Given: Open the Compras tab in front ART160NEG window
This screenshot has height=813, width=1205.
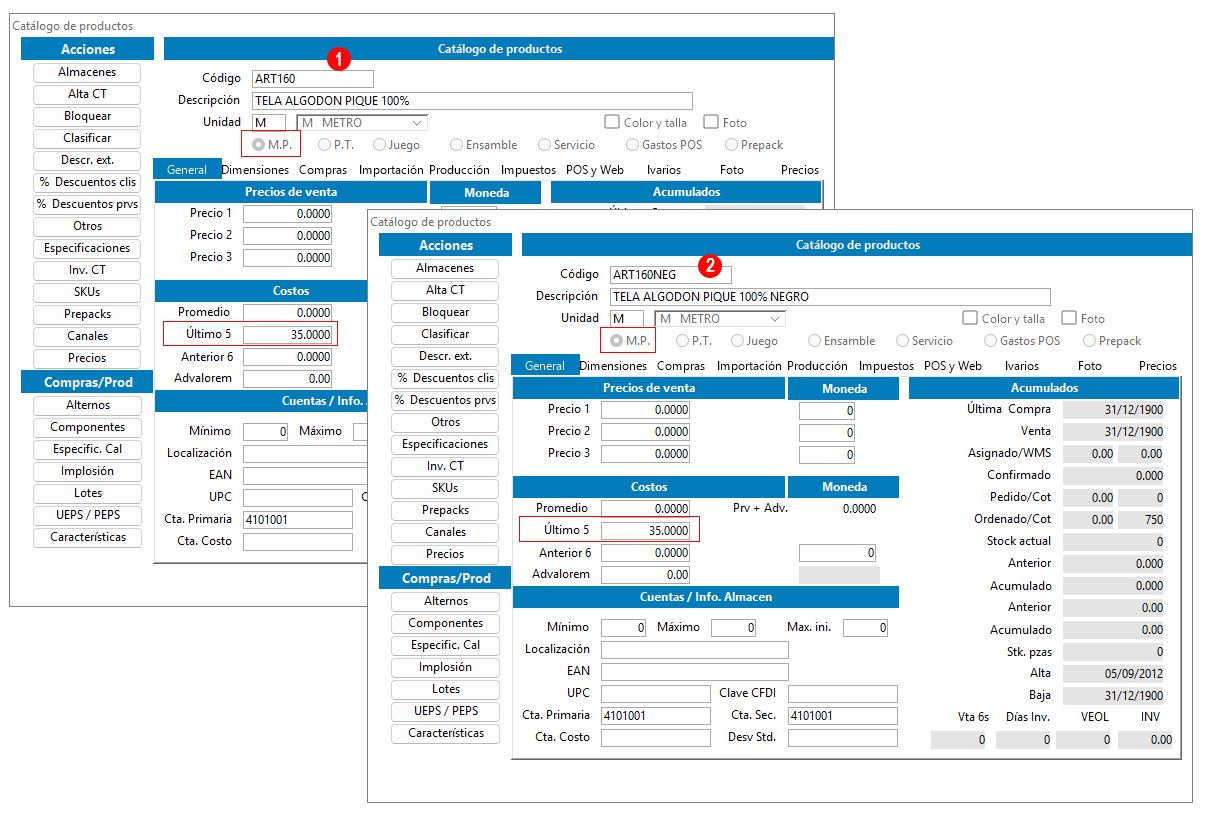Looking at the screenshot, I should pos(681,366).
